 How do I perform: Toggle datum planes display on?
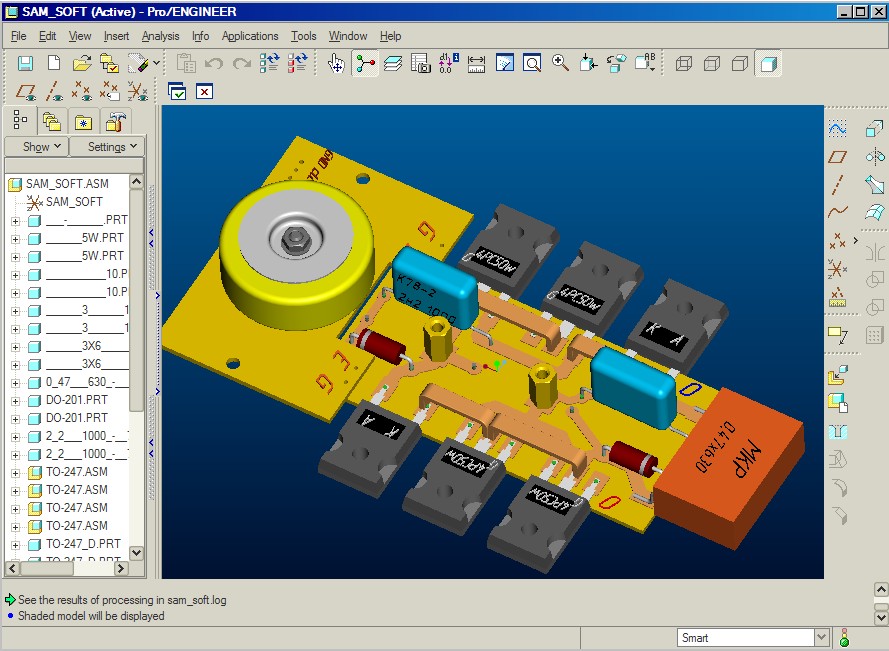click(x=26, y=92)
